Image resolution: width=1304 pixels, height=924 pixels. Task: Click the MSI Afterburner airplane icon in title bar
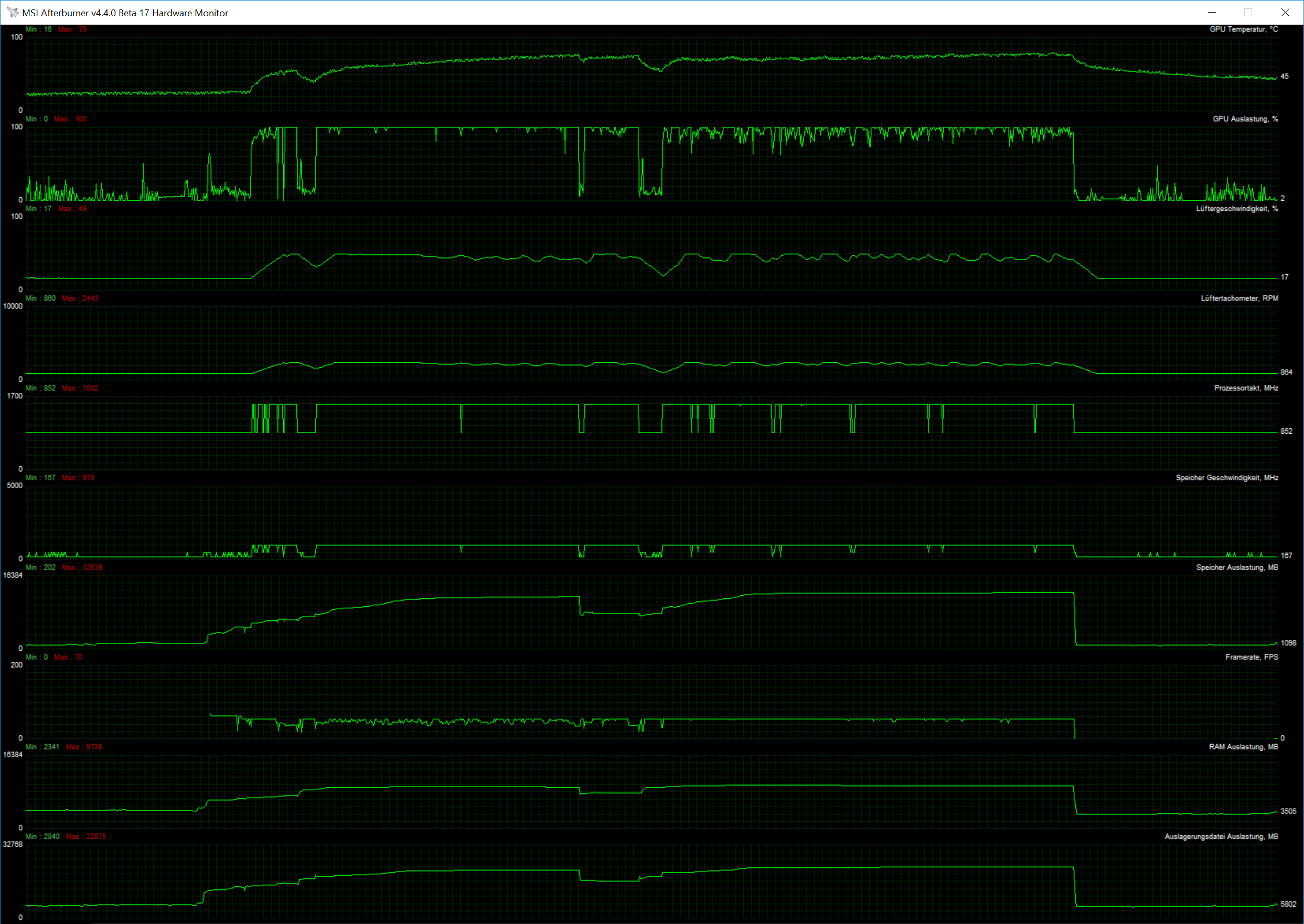pos(13,12)
